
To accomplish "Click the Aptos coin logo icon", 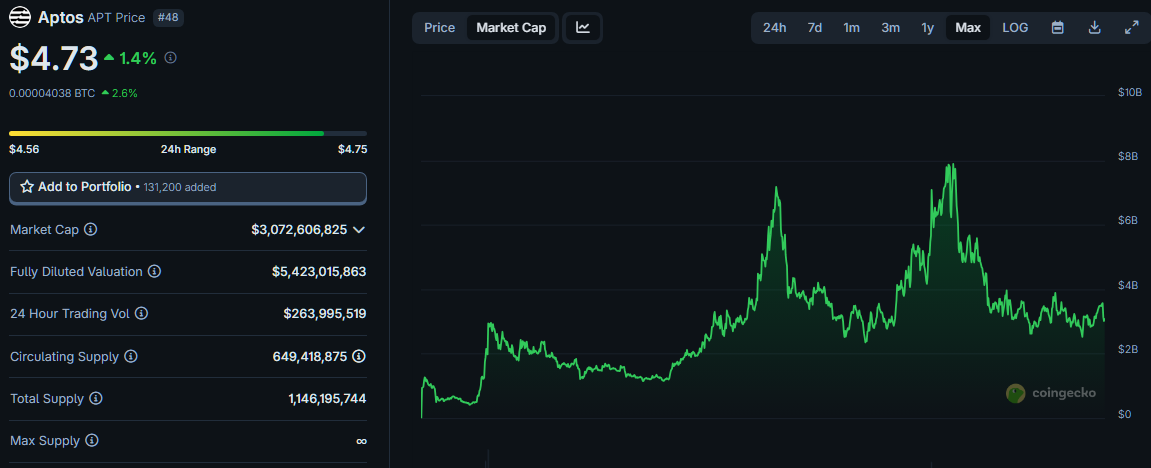I will (20, 17).
